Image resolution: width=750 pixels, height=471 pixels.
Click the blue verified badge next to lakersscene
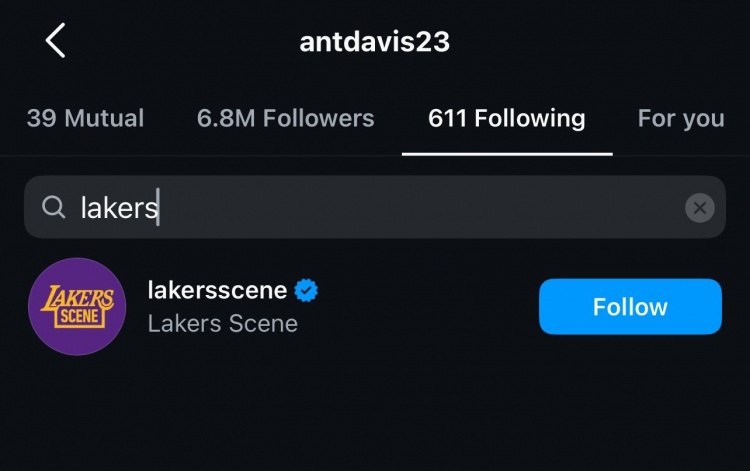(307, 291)
